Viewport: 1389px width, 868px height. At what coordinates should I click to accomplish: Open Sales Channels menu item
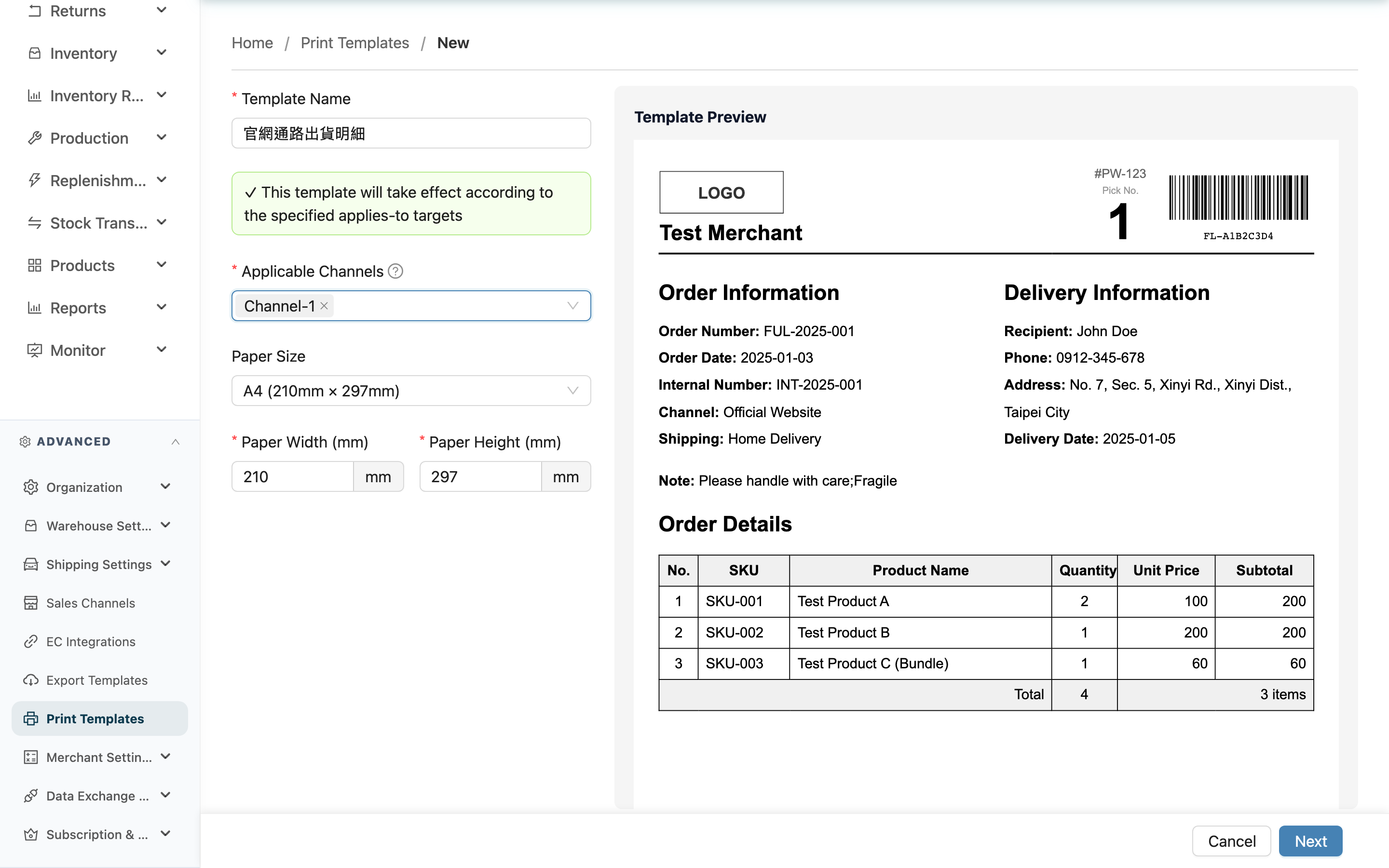100,603
